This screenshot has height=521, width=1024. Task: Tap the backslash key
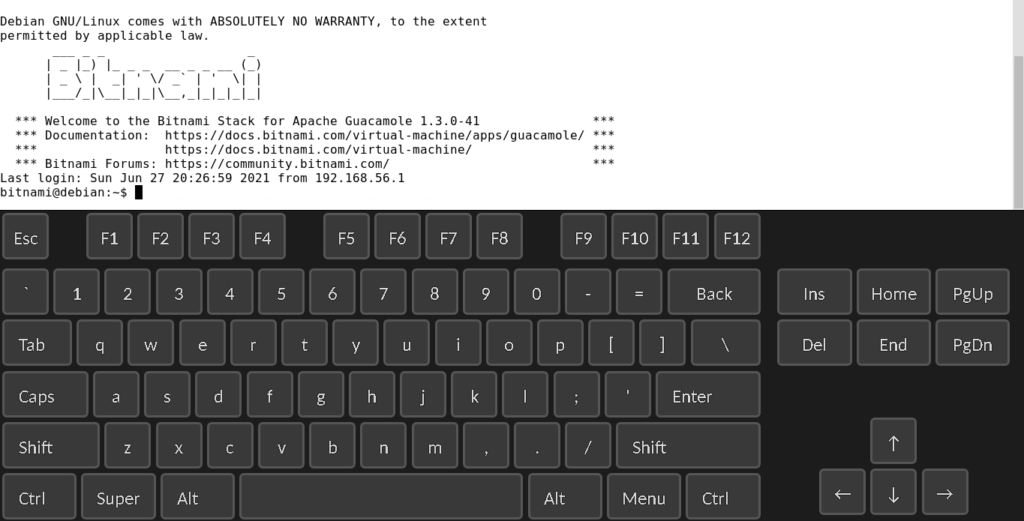pyautogui.click(x=725, y=343)
